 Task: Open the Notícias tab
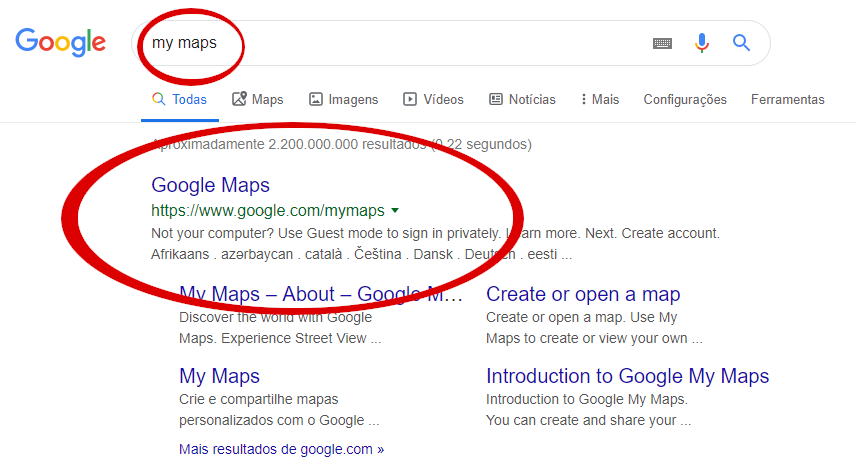pyautogui.click(x=522, y=99)
